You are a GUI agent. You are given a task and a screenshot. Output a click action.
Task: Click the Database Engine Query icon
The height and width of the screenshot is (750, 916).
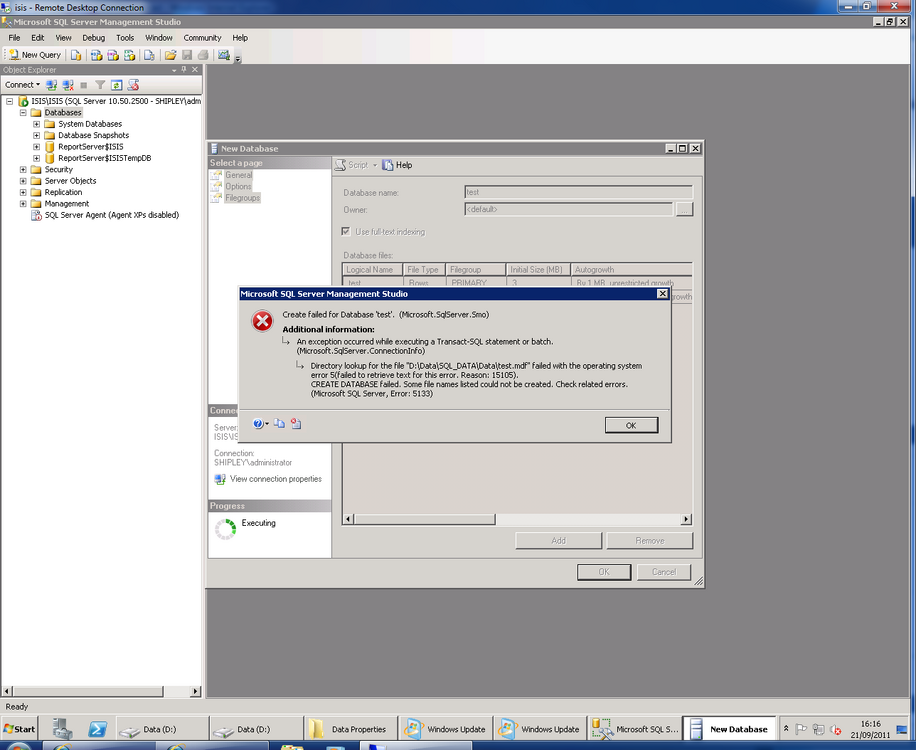(76, 55)
